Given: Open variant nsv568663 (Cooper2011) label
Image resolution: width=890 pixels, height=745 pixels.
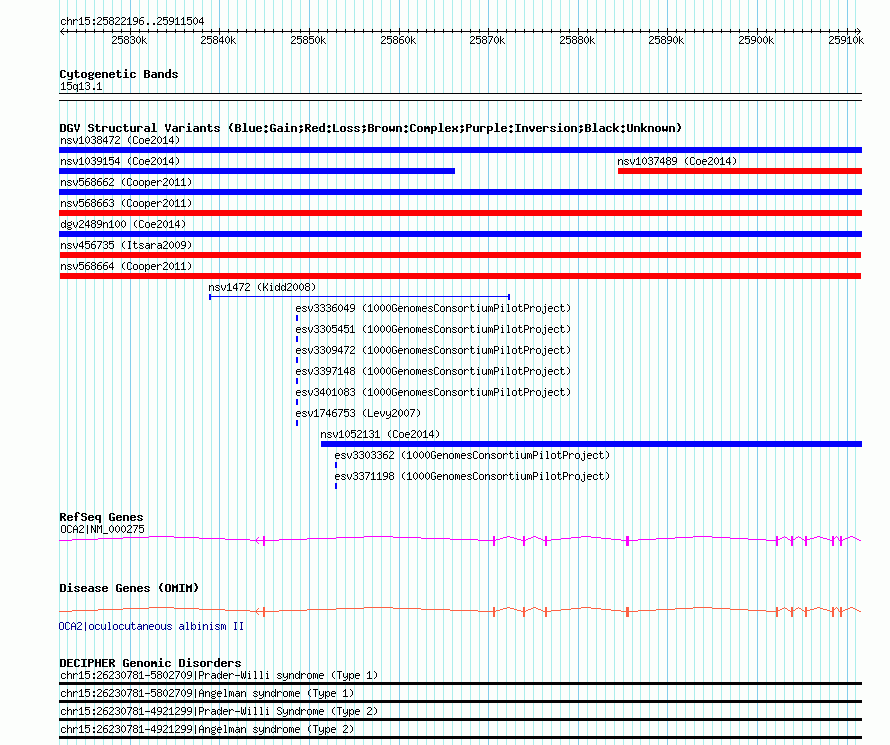Looking at the screenshot, I should point(126,203).
